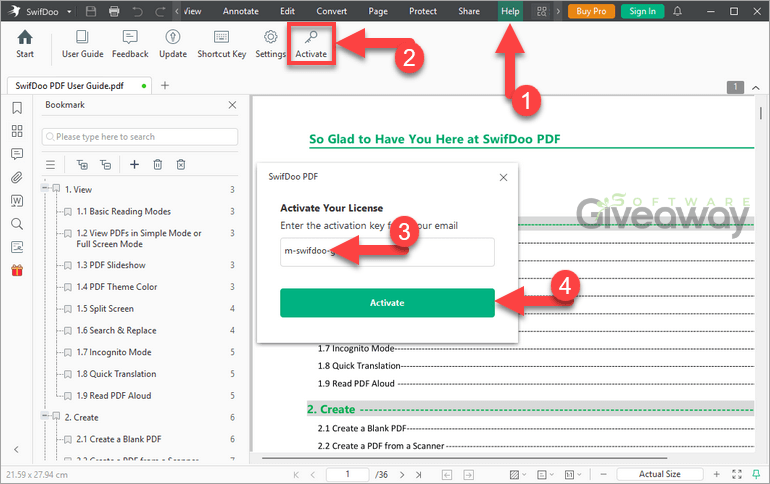Screen dimensions: 770x484
Task: Click the Buy Pro button
Action: (591, 11)
